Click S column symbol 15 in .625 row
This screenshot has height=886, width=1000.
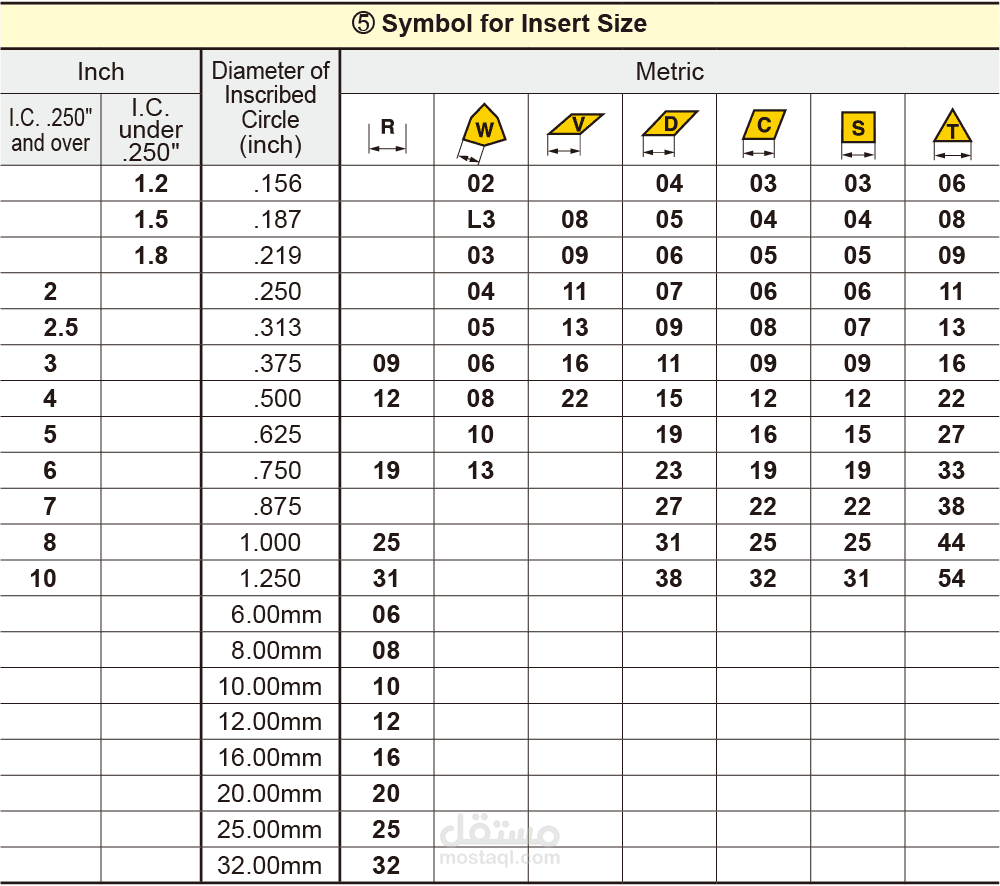(x=857, y=434)
